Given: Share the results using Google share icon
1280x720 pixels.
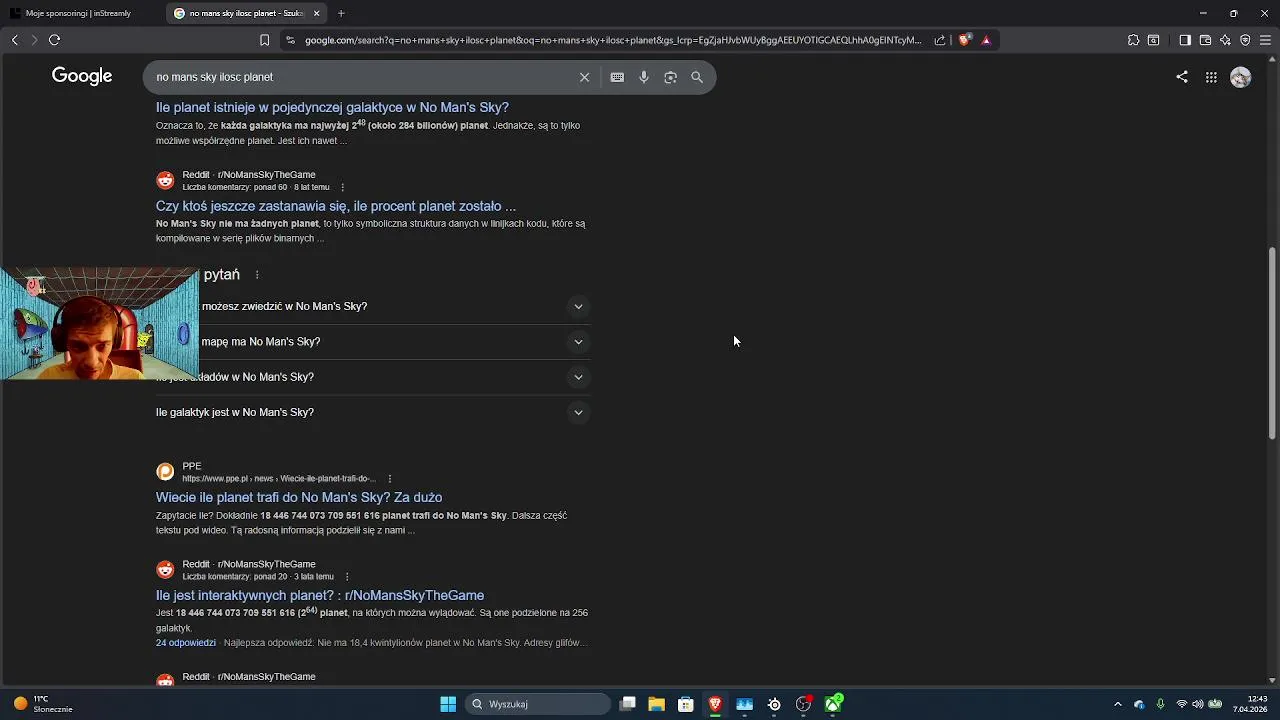Looking at the screenshot, I should point(1182,77).
